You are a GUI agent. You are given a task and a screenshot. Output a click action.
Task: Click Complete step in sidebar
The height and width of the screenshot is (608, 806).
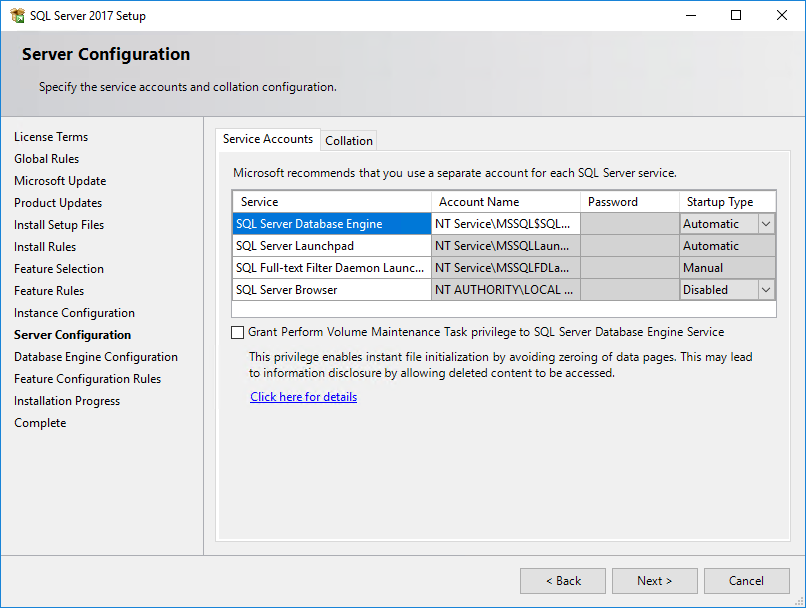click(x=40, y=423)
